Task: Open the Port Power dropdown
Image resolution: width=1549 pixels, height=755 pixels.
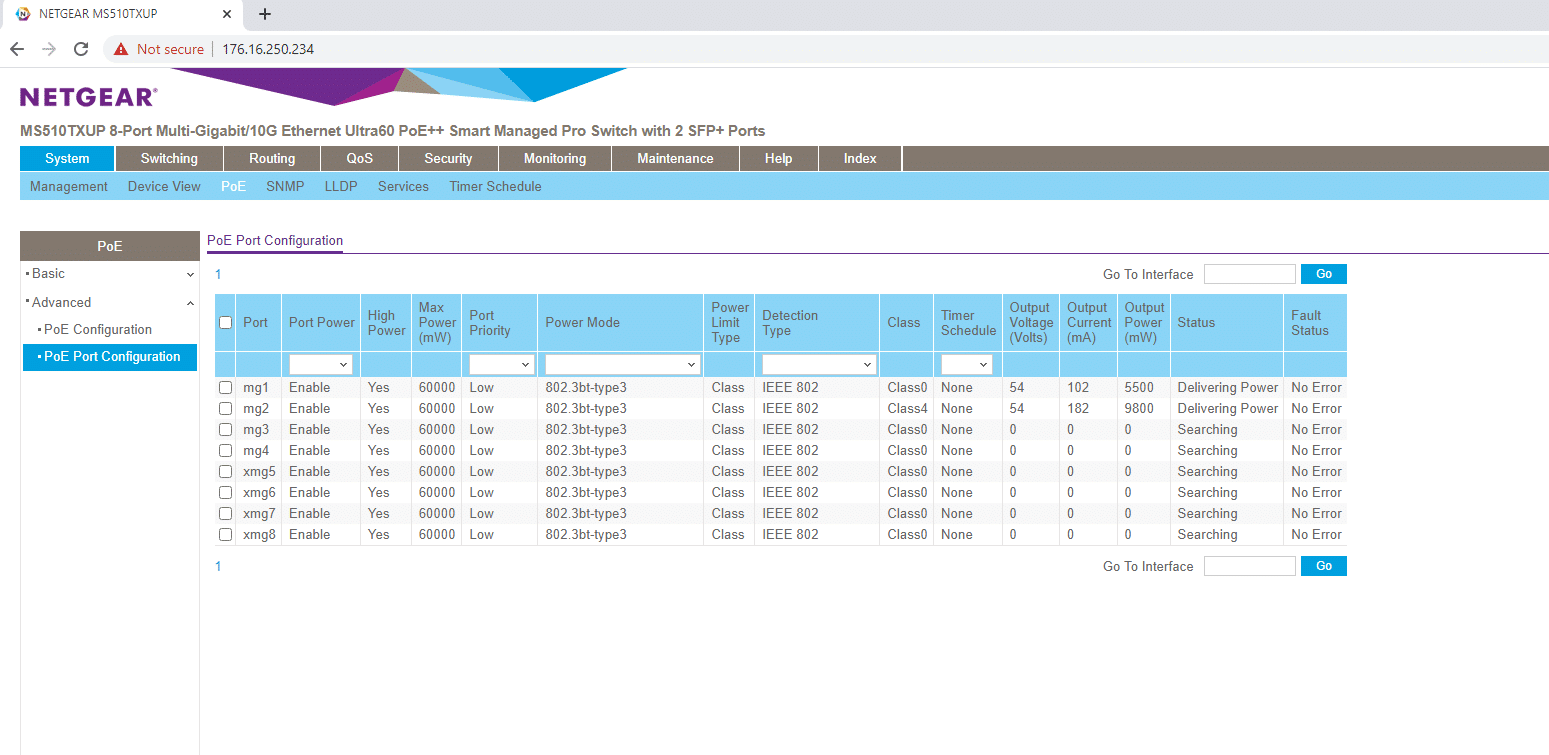Action: click(321, 365)
